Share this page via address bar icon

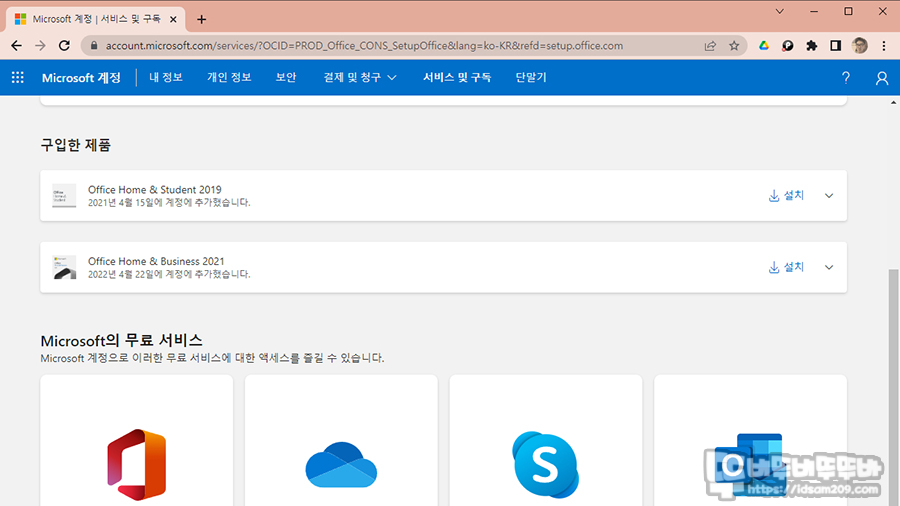point(710,46)
